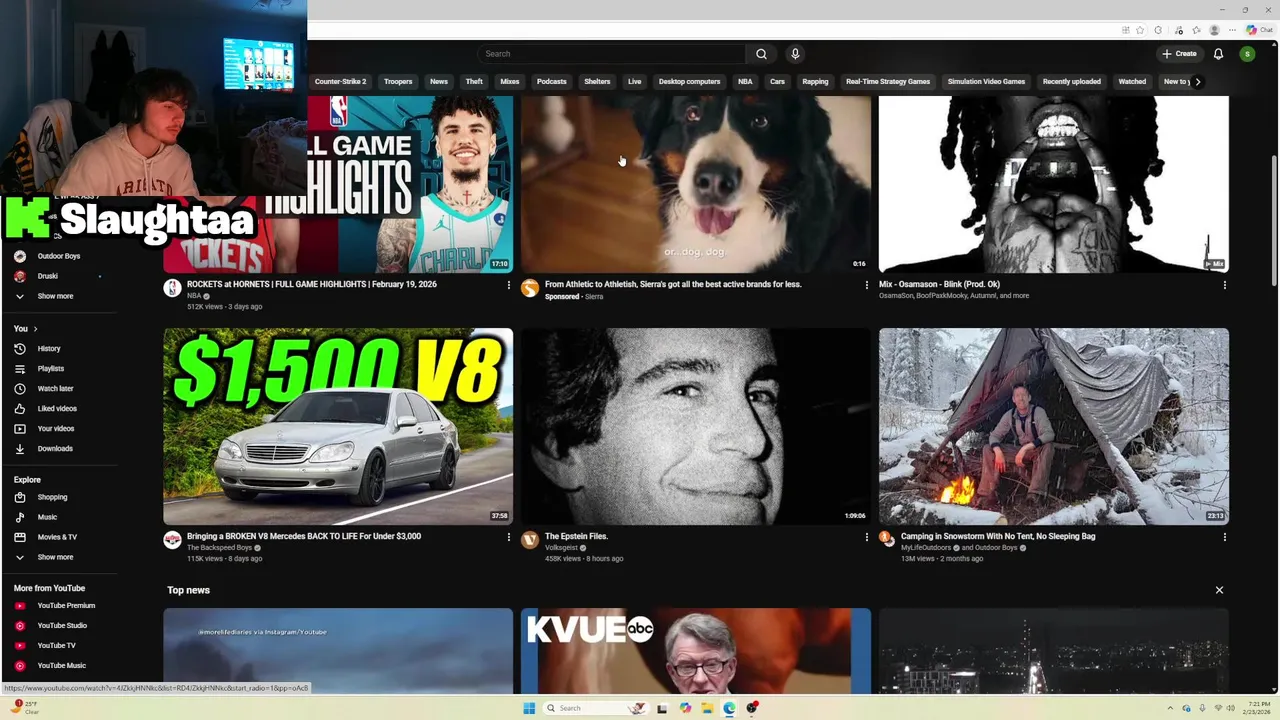Select the NBA filter chip

click(745, 82)
